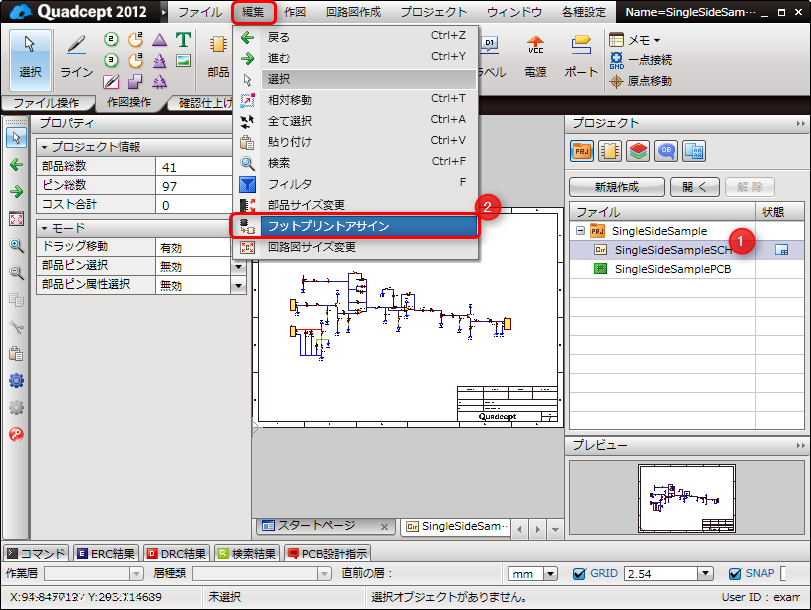Viewport: 811px width, 610px height.
Task: Click the zoom-in magnifier in left sidebar
Action: [17, 246]
